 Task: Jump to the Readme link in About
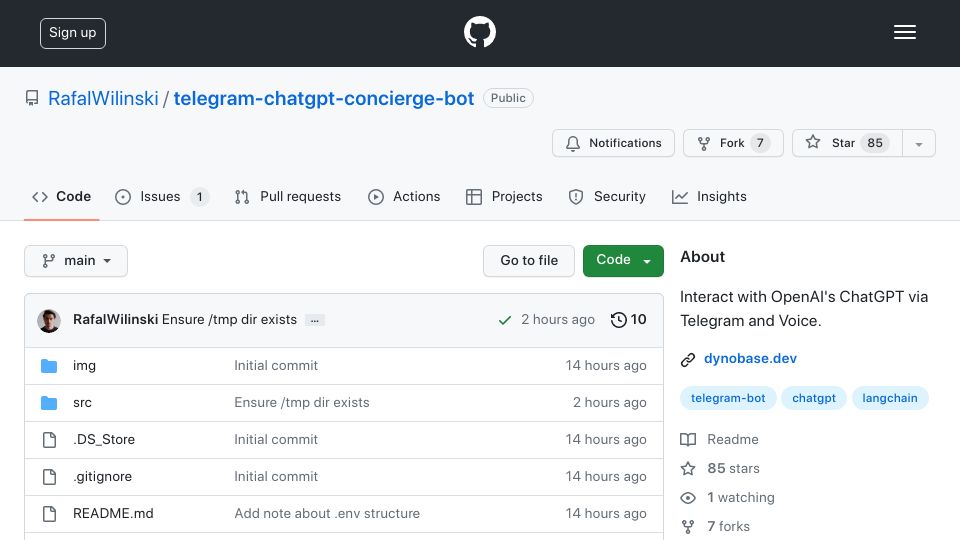733,440
